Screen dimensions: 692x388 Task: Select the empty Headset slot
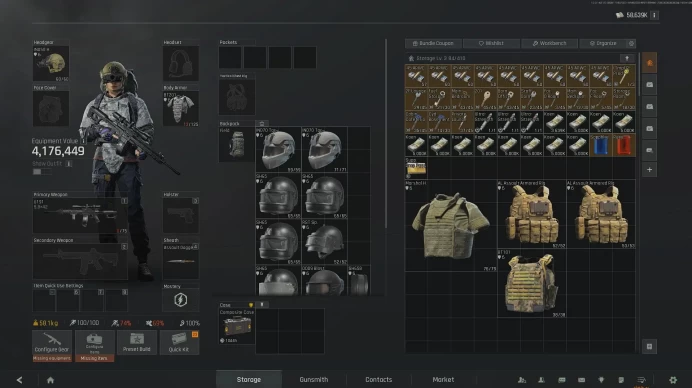[x=181, y=64]
